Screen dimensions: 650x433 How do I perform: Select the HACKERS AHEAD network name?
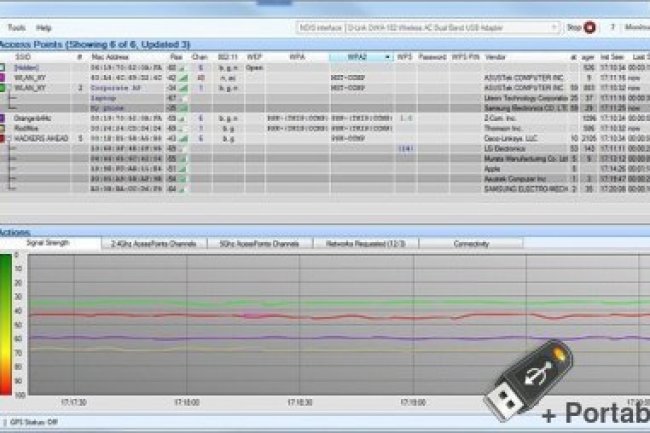coord(41,139)
